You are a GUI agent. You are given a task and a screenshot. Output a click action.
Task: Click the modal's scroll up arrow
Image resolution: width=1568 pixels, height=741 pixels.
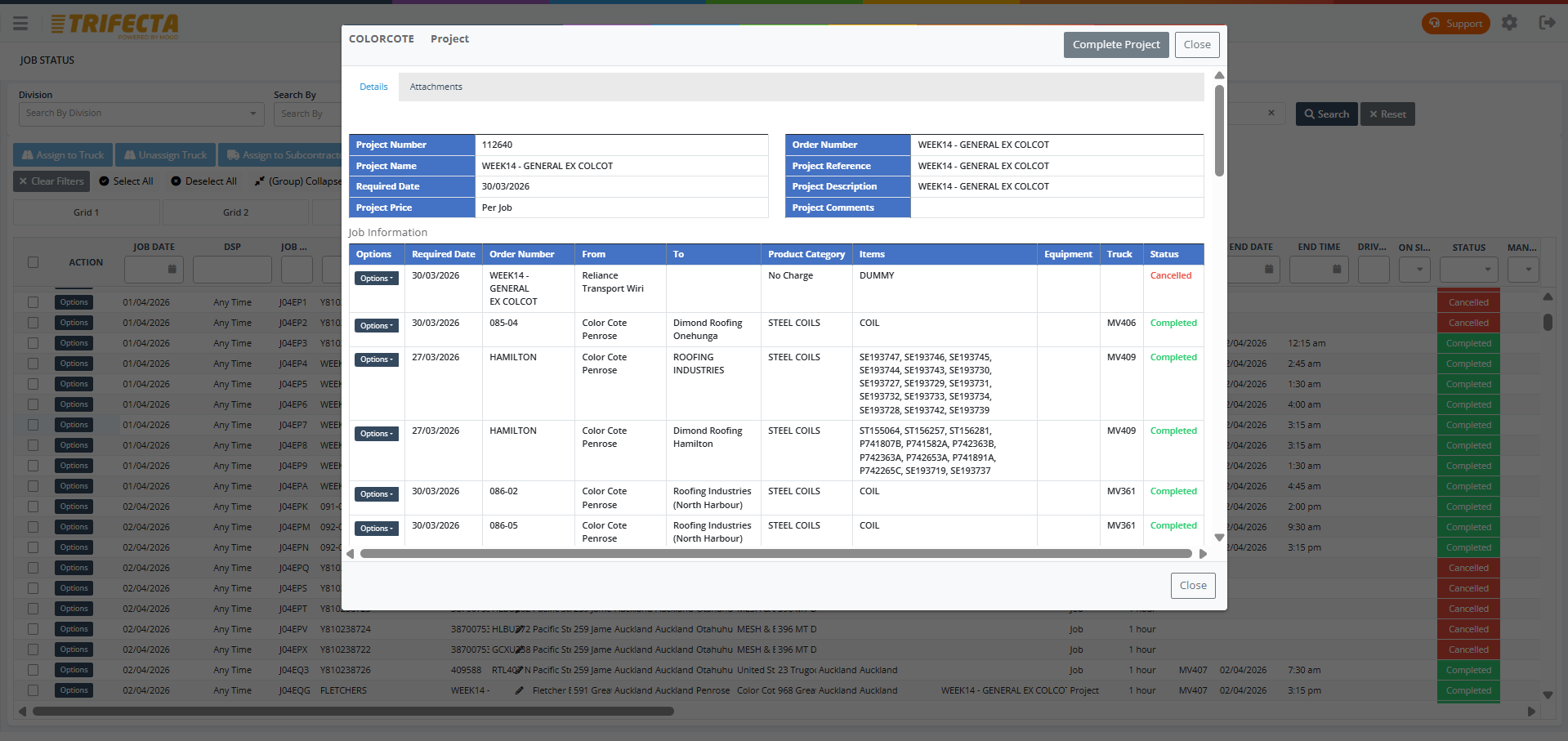coord(1219,76)
